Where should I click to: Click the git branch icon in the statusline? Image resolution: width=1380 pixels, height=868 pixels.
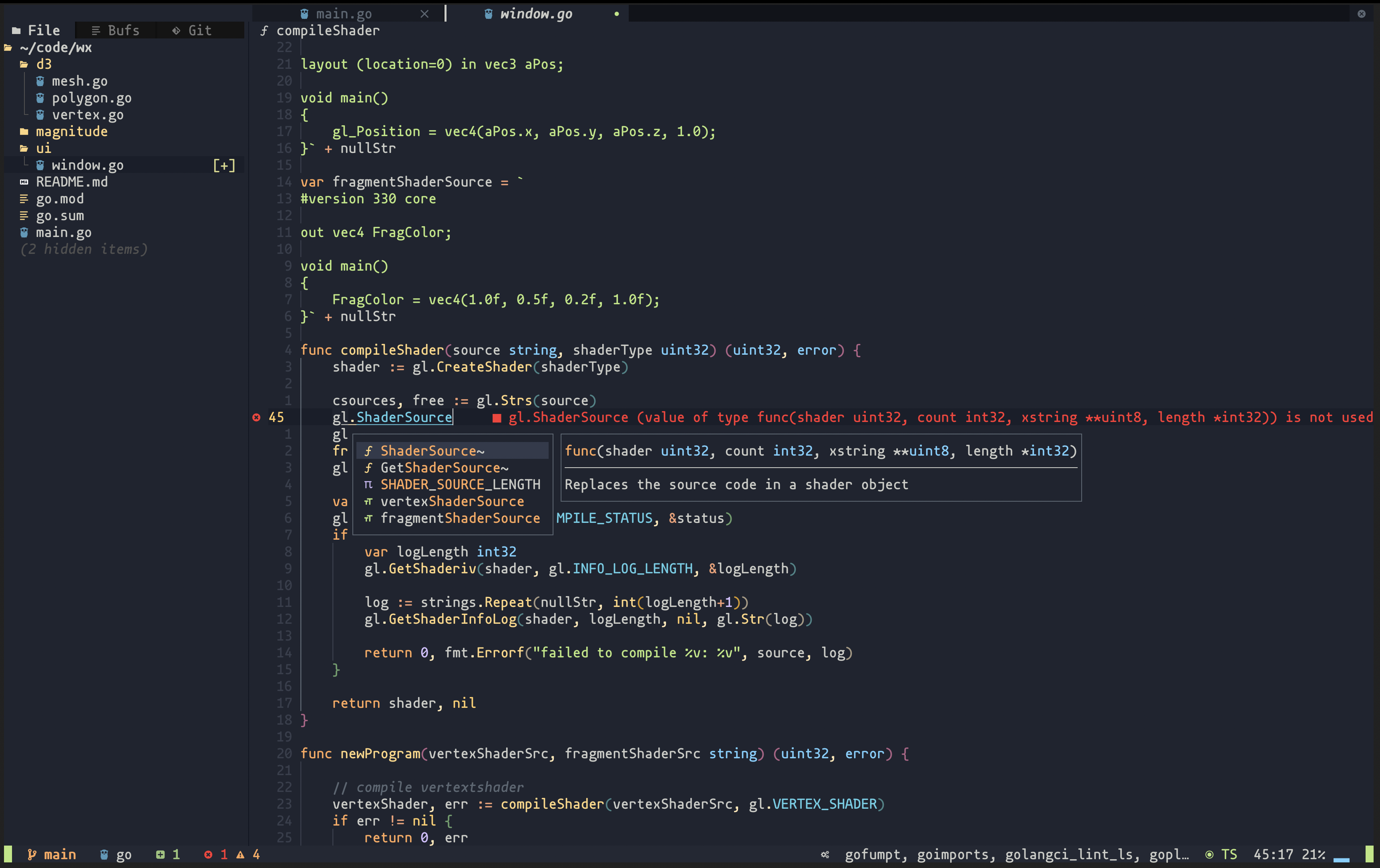(x=32, y=854)
